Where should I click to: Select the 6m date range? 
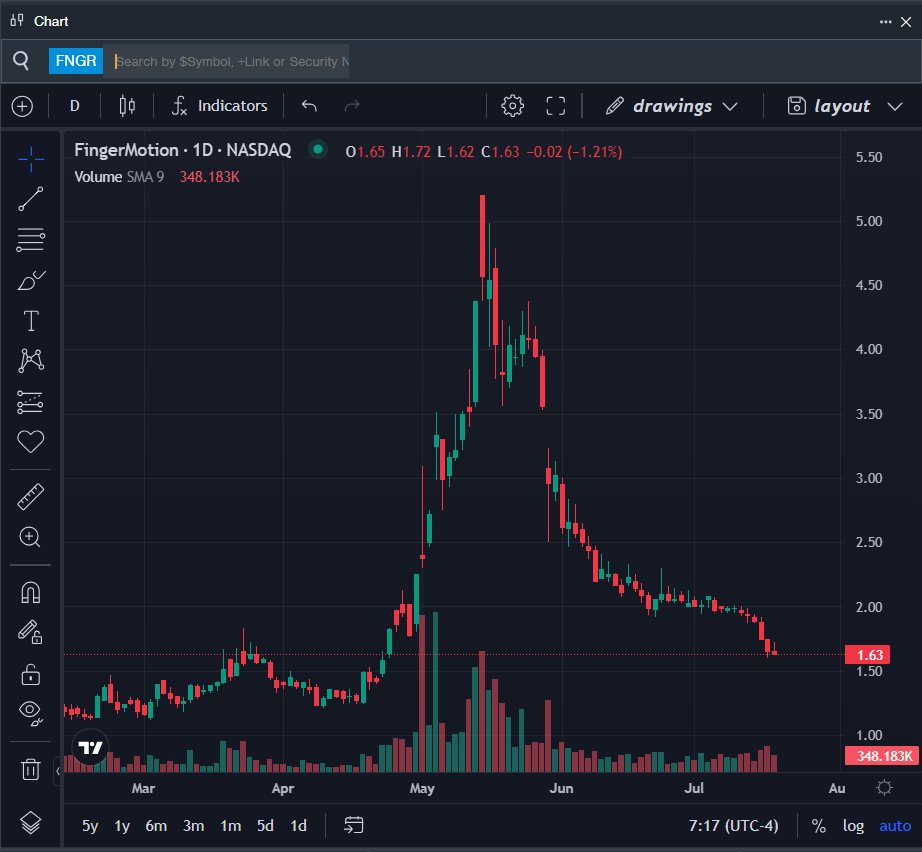pos(156,826)
